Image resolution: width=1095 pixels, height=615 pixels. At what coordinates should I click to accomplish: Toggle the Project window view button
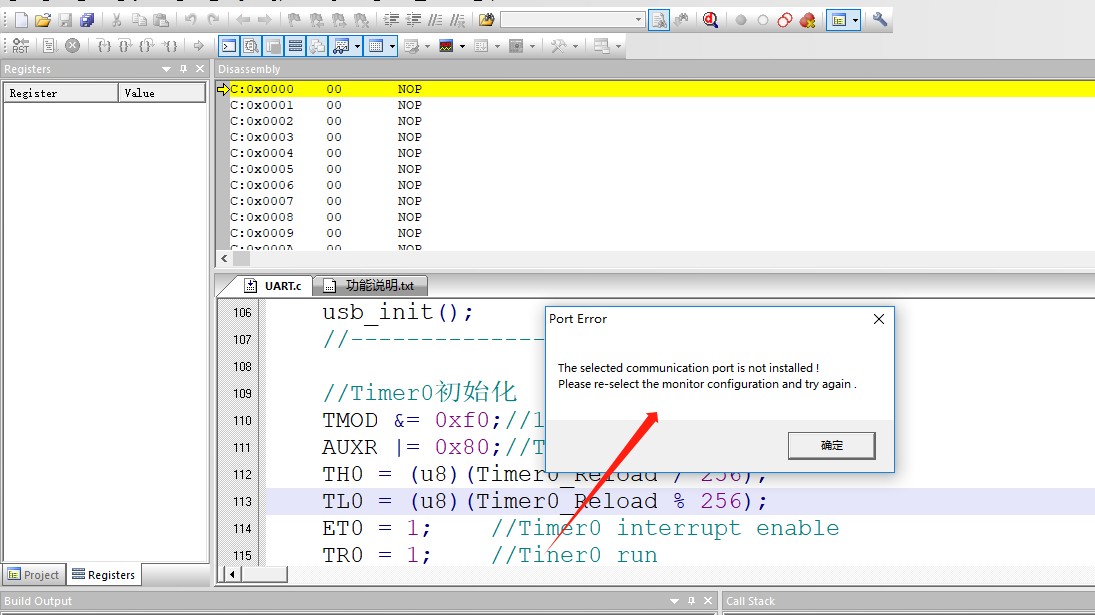pyautogui.click(x=839, y=20)
